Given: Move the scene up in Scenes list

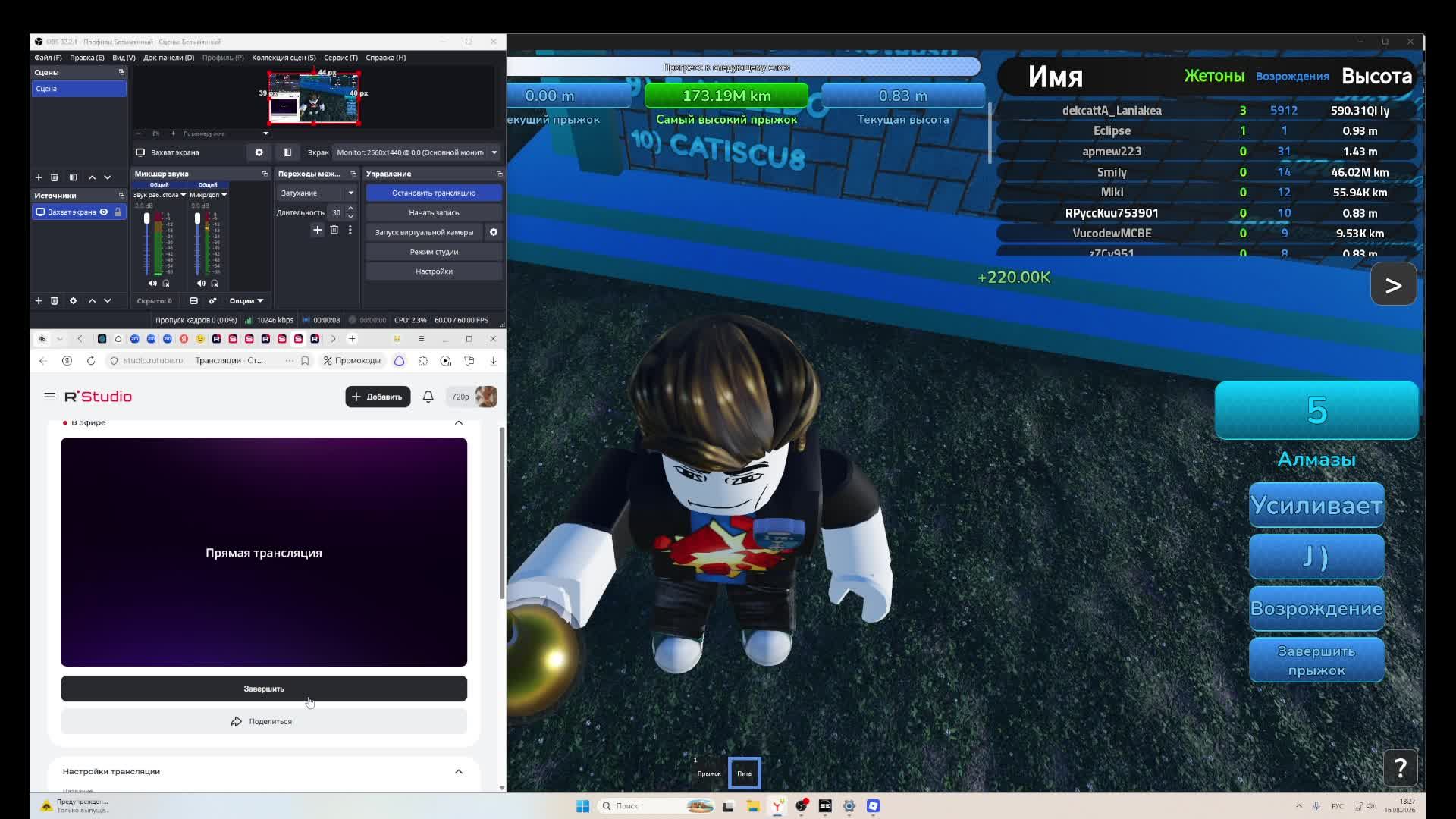Looking at the screenshot, I should click(x=93, y=177).
